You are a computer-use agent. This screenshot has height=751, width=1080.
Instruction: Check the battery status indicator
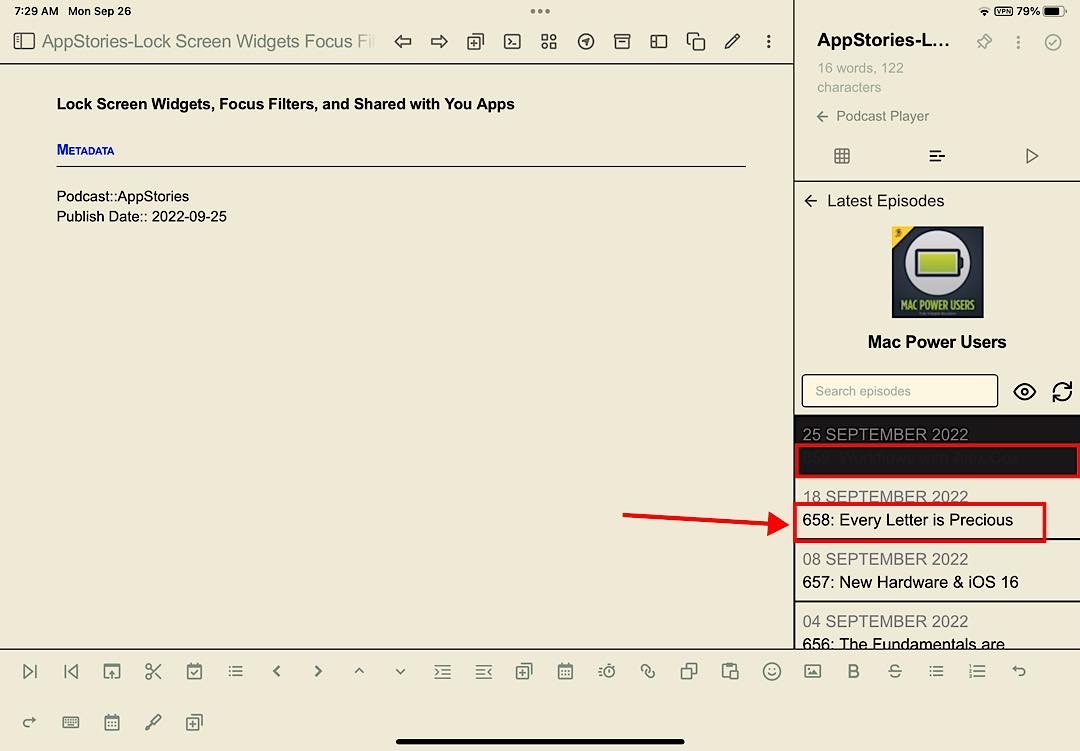(1055, 11)
